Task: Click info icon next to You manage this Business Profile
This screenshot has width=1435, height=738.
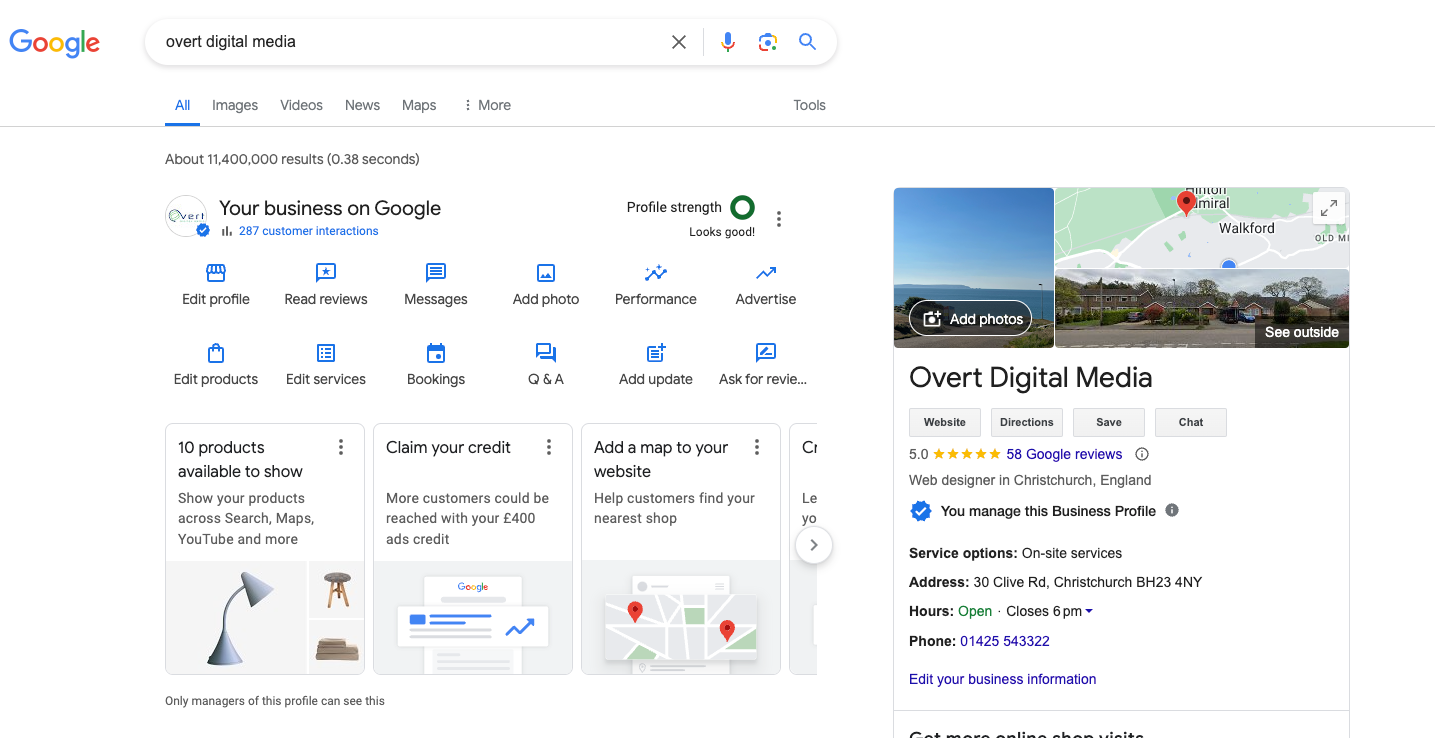Action: coord(1172,510)
